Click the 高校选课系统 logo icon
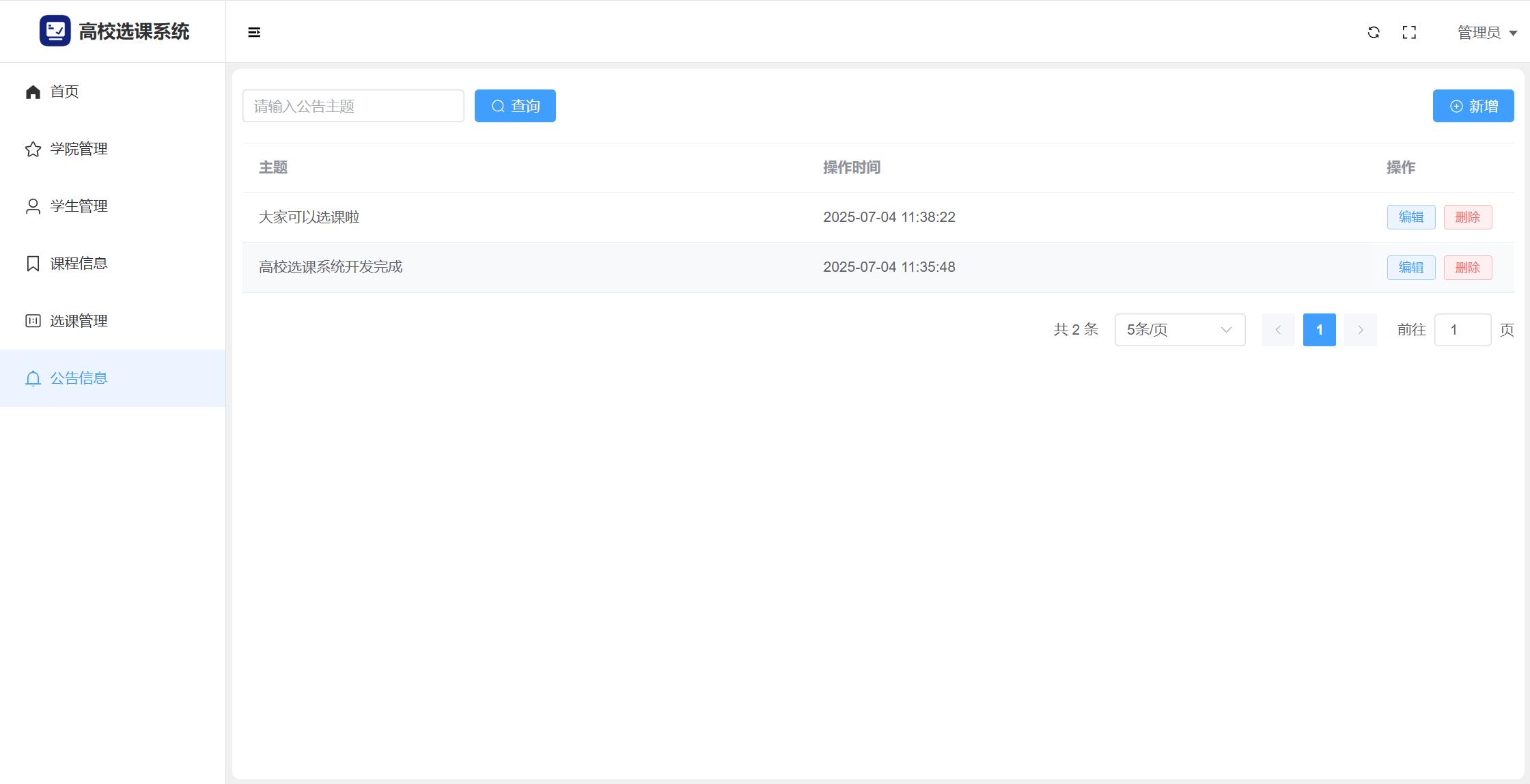The height and width of the screenshot is (784, 1530). click(x=55, y=31)
